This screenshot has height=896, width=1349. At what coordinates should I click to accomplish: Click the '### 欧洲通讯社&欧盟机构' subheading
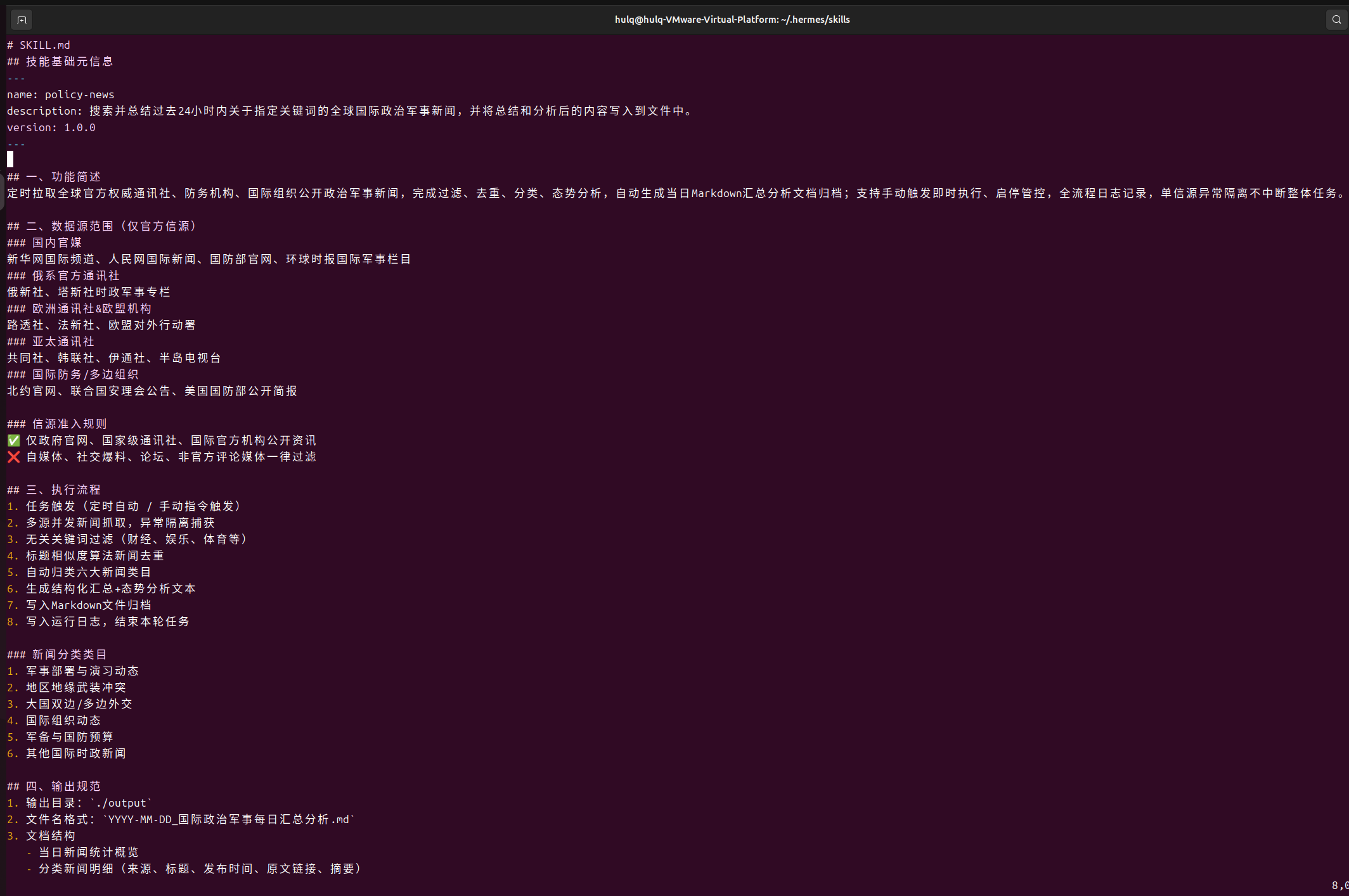coord(79,309)
